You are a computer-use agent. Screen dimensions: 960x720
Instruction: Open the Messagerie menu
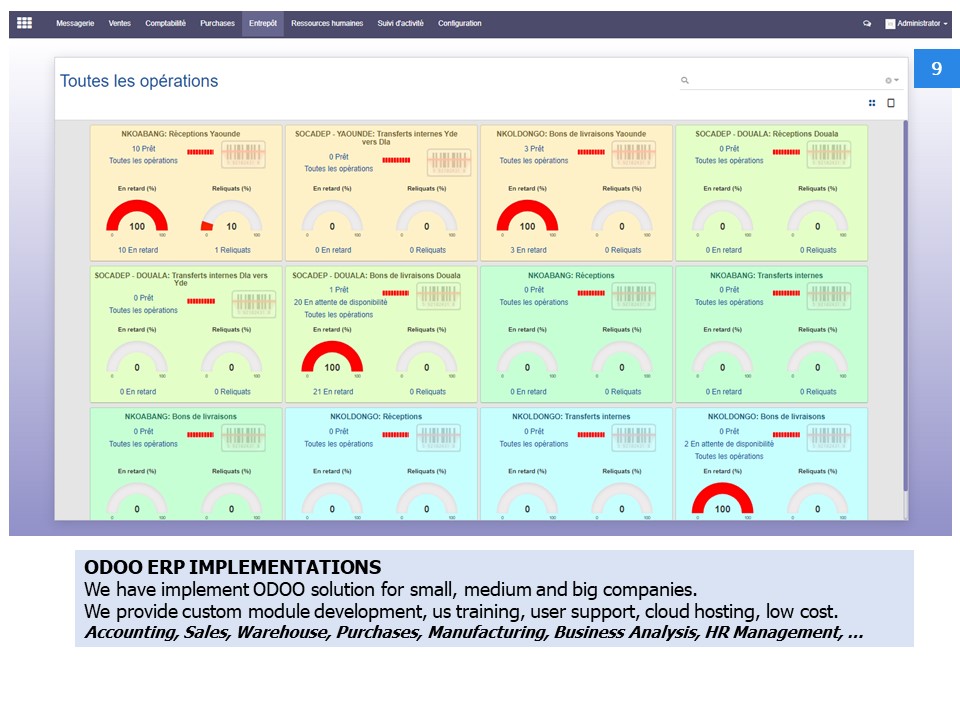pos(75,23)
